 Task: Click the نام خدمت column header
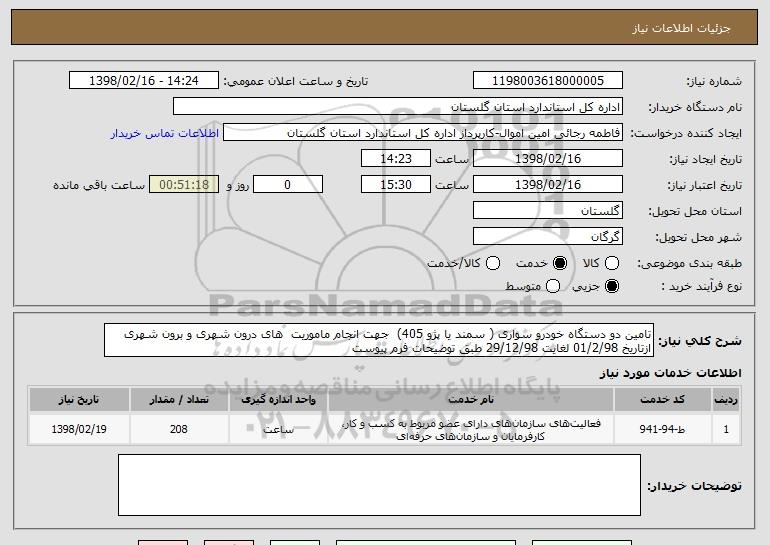click(471, 400)
